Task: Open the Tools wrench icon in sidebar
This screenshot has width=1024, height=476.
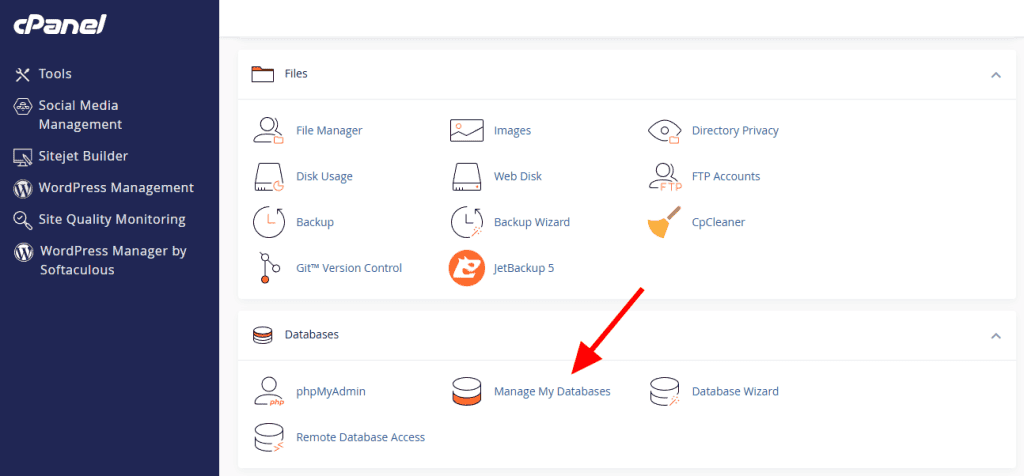Action: click(23, 74)
